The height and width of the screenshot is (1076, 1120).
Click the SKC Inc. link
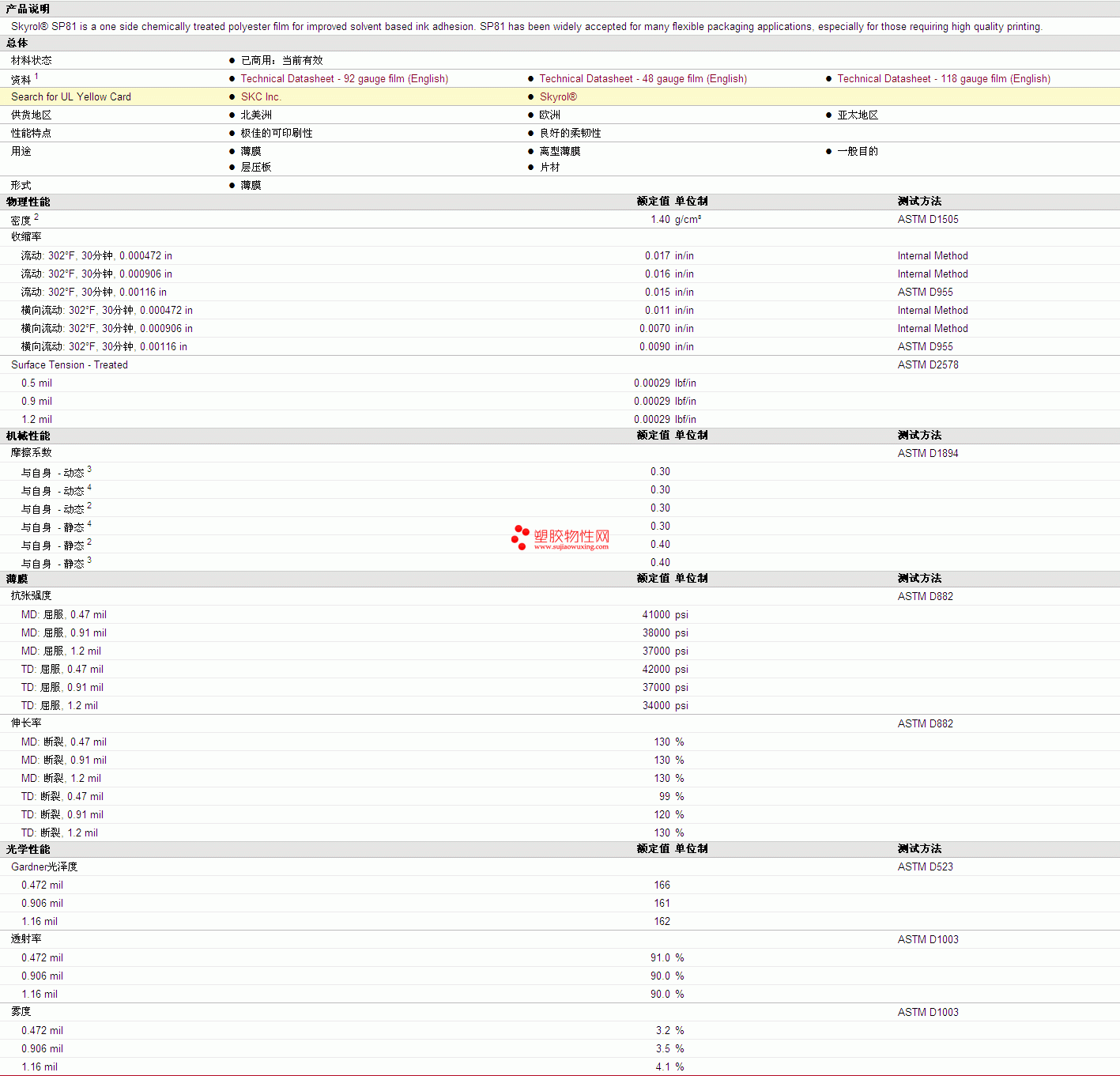pyautogui.click(x=261, y=96)
